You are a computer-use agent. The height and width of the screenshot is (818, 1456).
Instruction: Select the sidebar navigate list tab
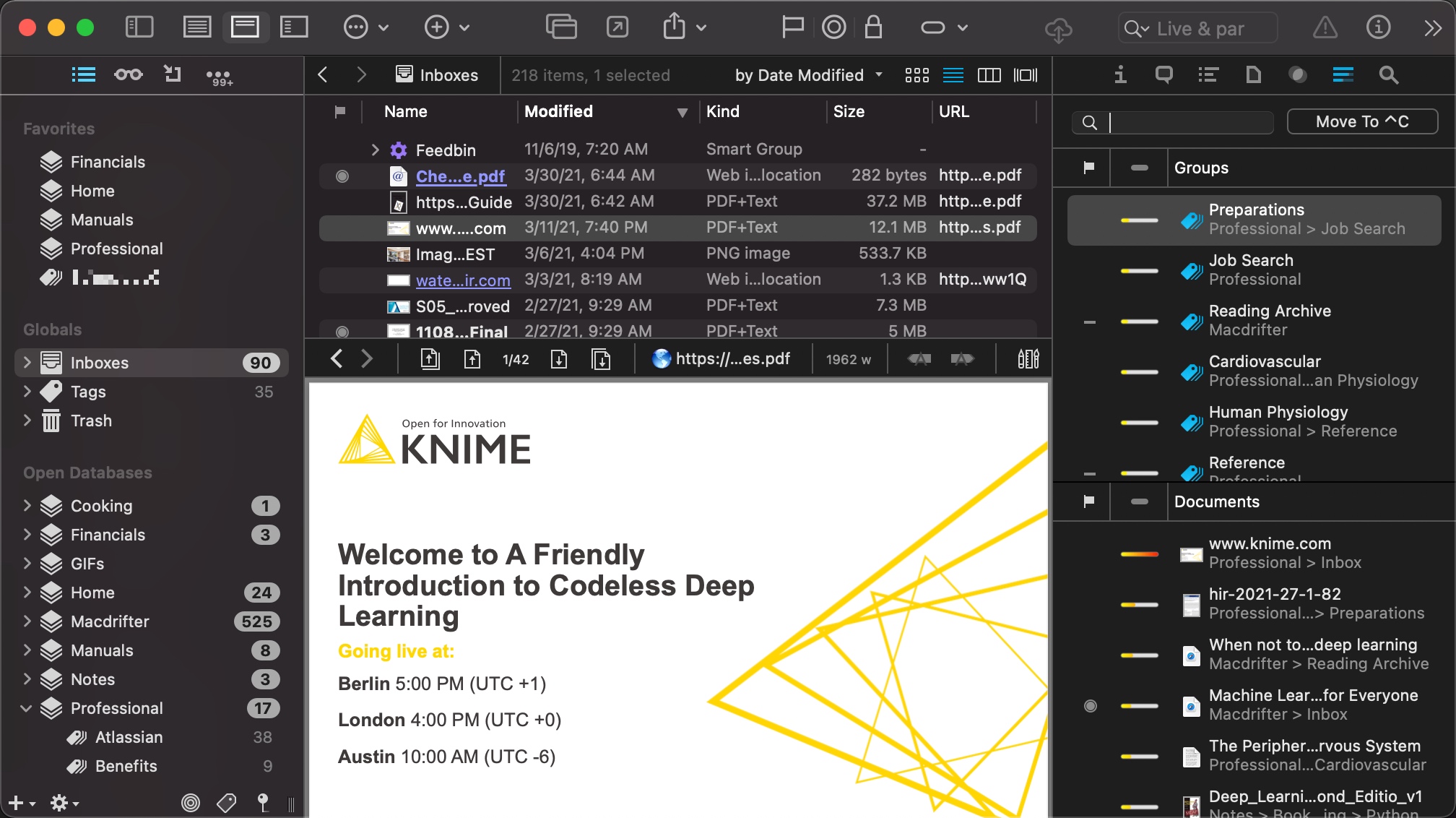[84, 74]
